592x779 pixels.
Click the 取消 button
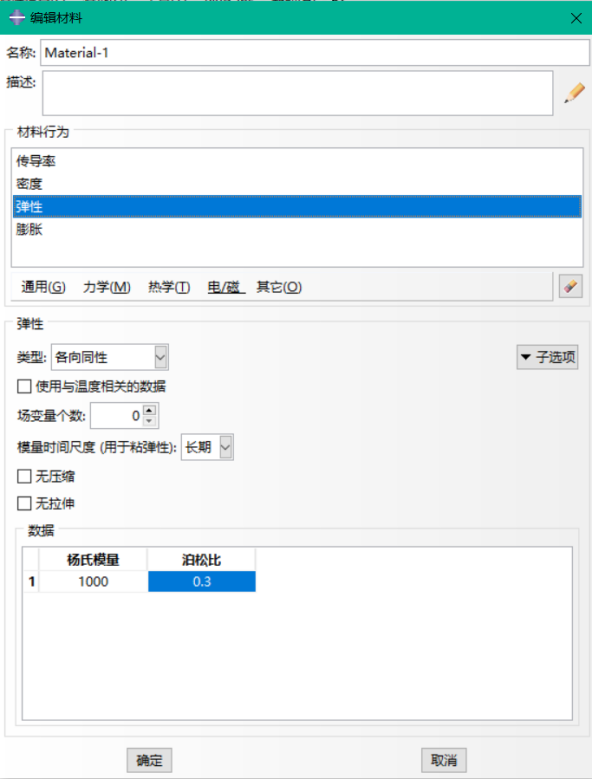coord(444,760)
